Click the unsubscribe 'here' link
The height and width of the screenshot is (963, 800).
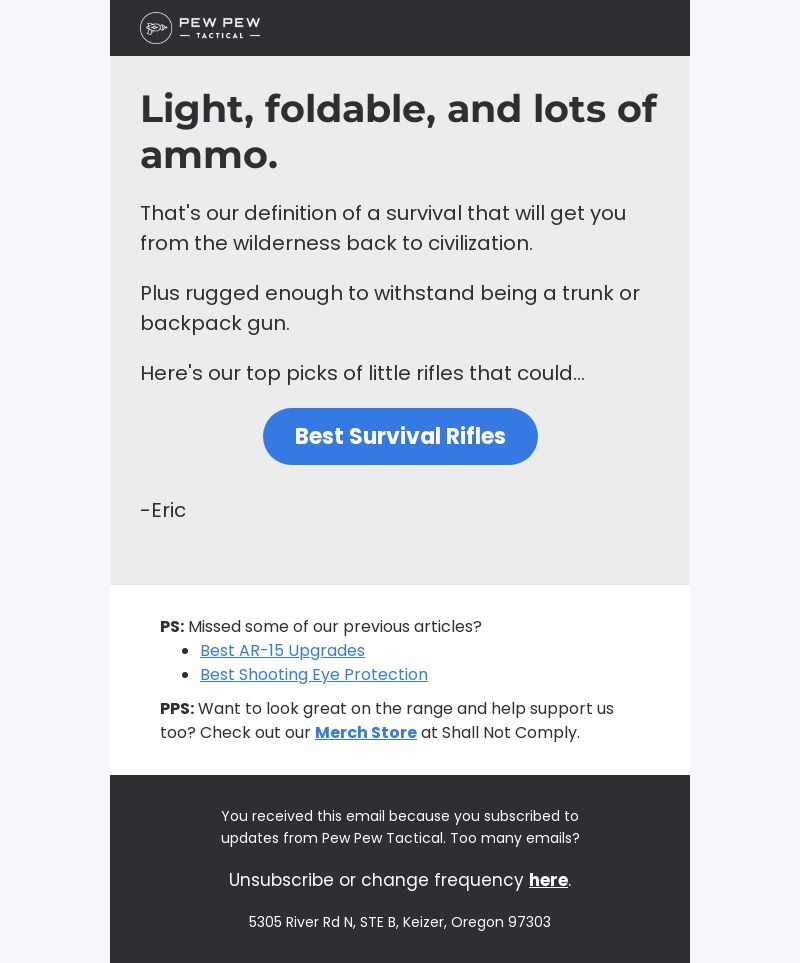[x=548, y=880]
